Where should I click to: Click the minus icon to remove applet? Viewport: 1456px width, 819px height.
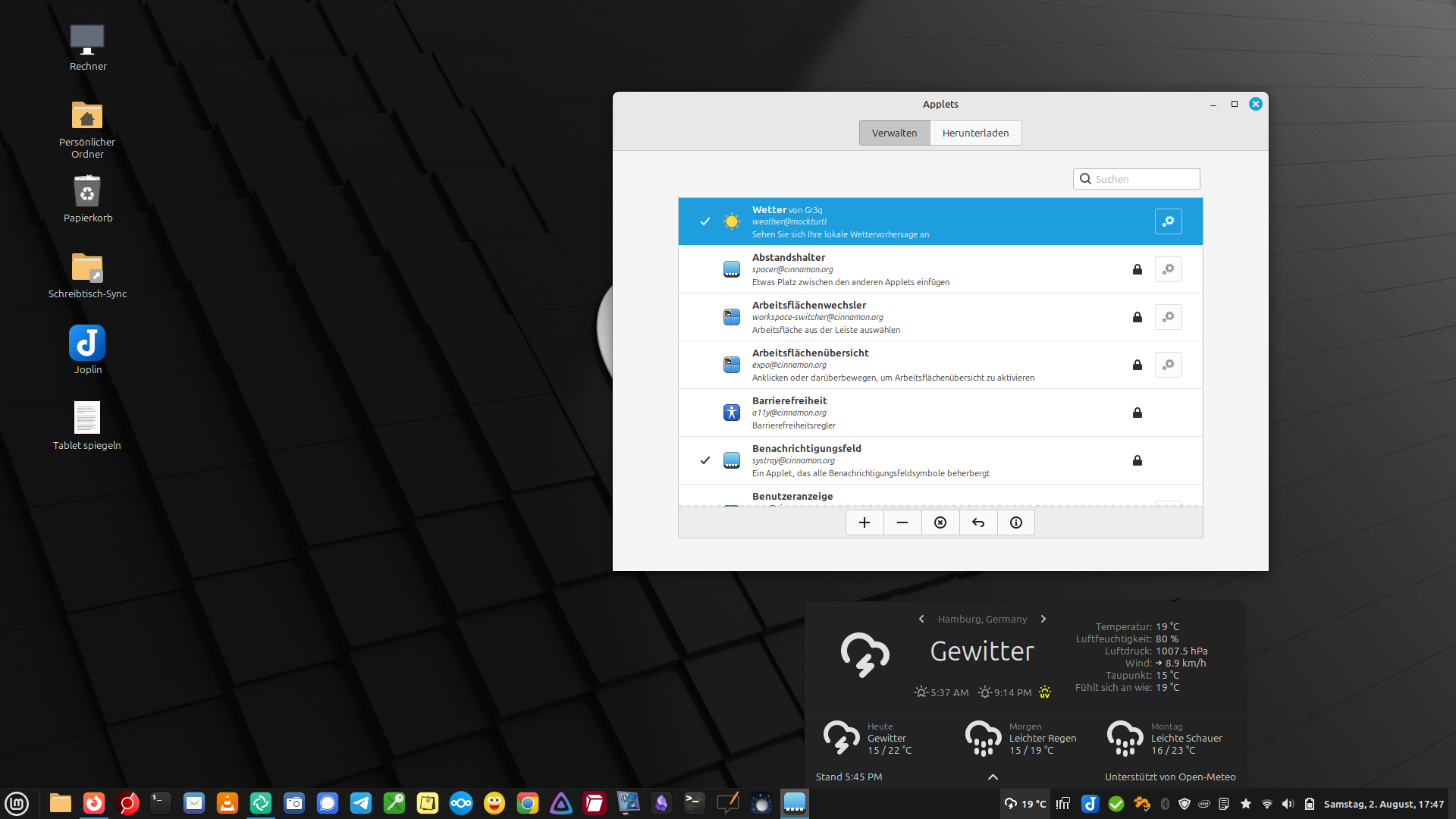902,522
